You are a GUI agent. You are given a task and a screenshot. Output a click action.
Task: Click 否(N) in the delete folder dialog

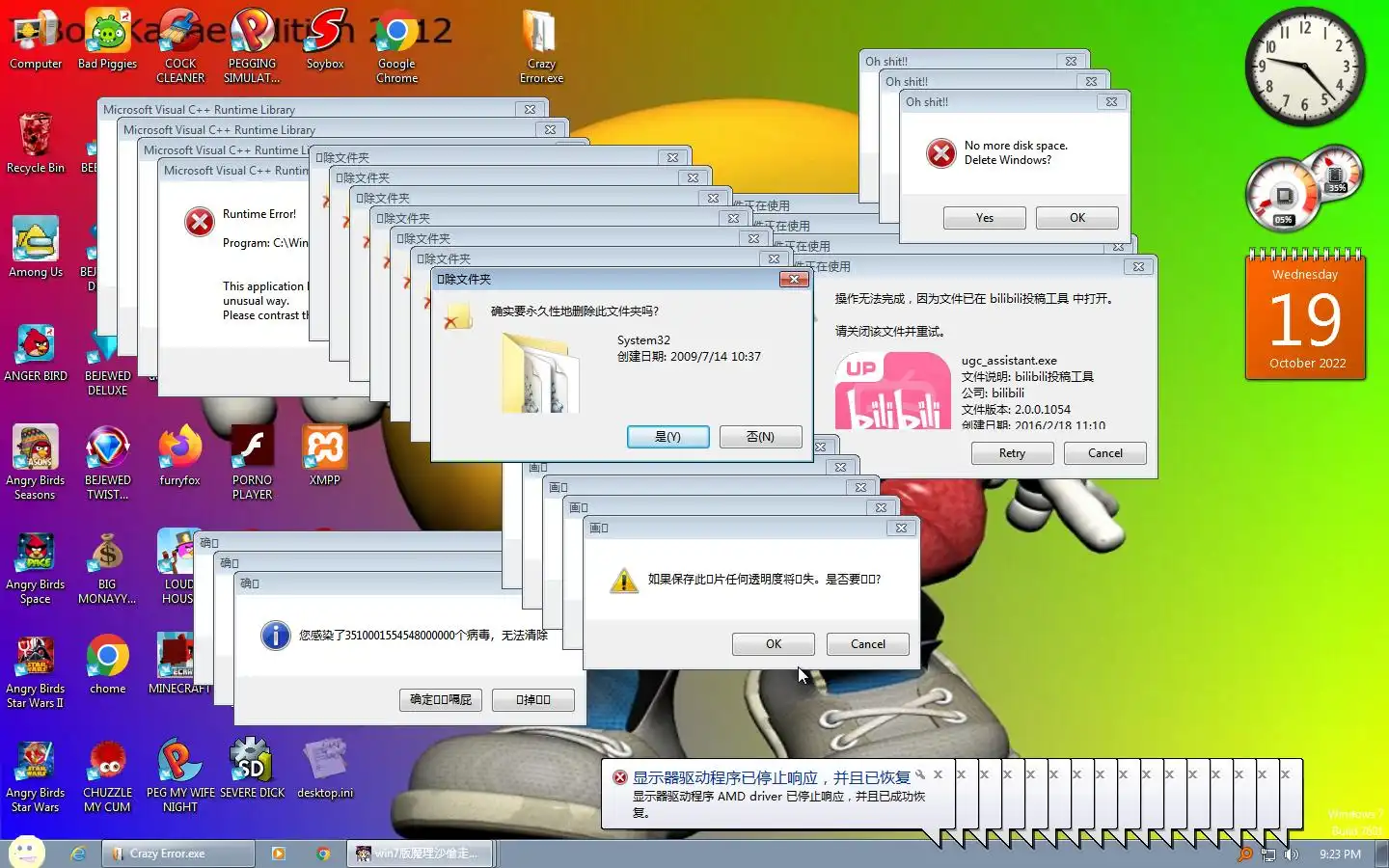point(760,437)
